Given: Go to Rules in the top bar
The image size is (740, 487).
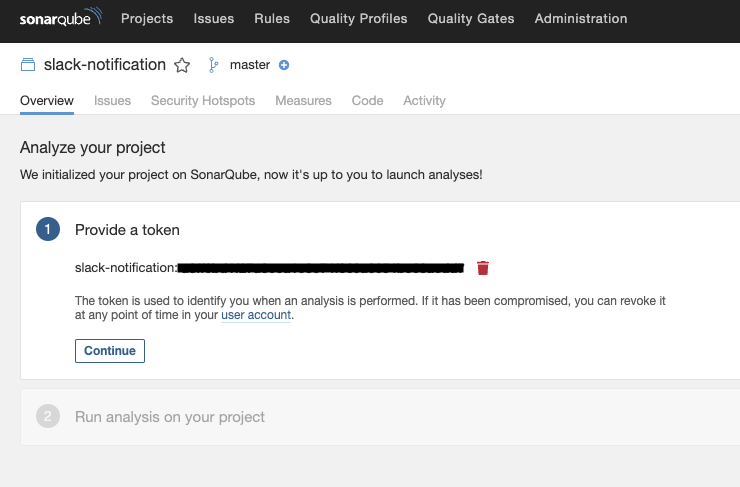Looking at the screenshot, I should tap(272, 18).
